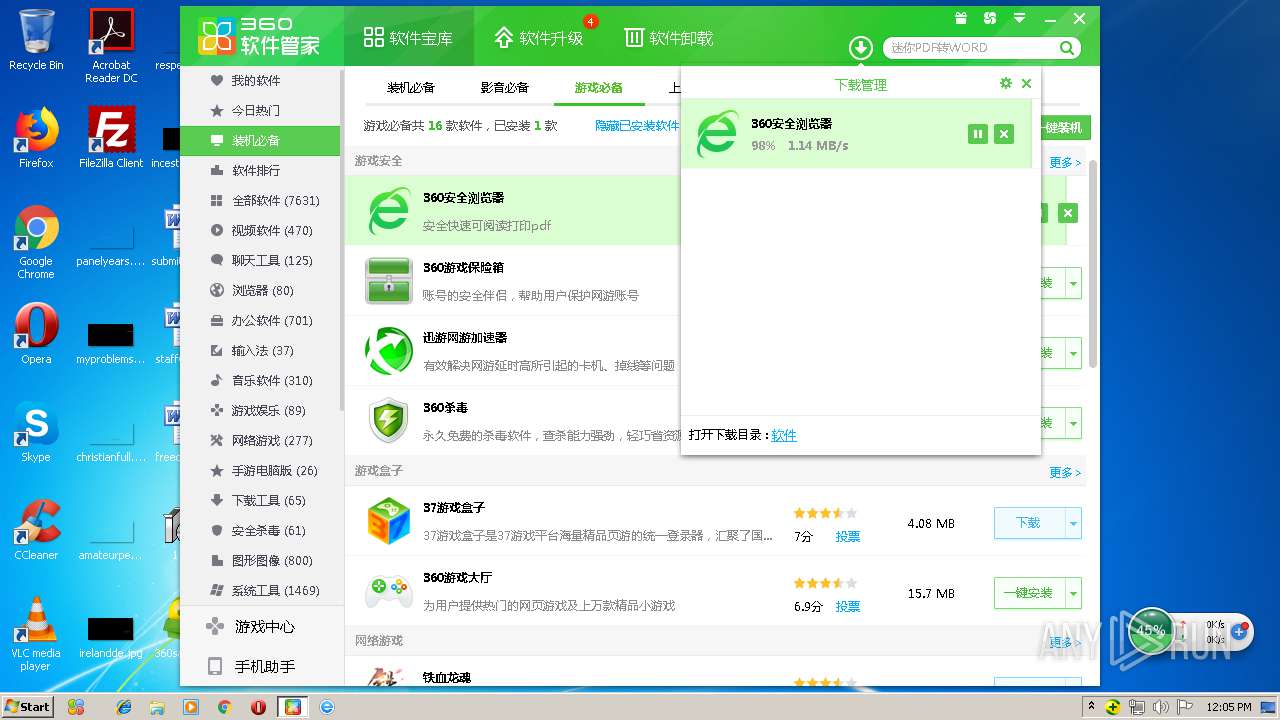Screen dimensions: 1280x720
Task: Click the 37游戏盒子 cube icon
Action: pyautogui.click(x=389, y=521)
